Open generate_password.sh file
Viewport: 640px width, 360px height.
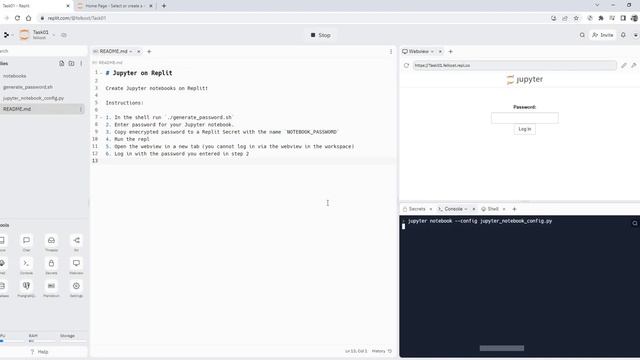click(28, 87)
